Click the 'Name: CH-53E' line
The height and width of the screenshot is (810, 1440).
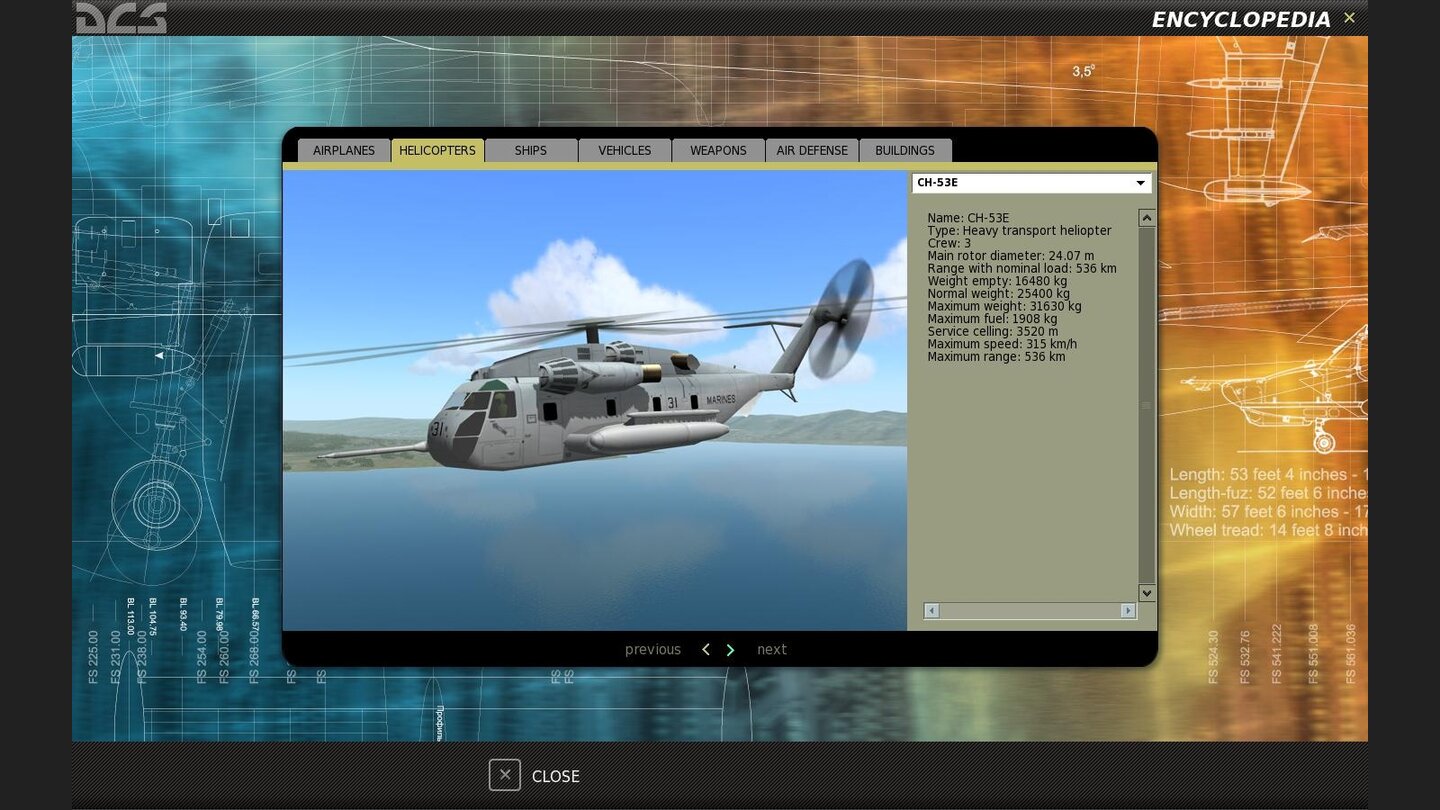[968, 218]
